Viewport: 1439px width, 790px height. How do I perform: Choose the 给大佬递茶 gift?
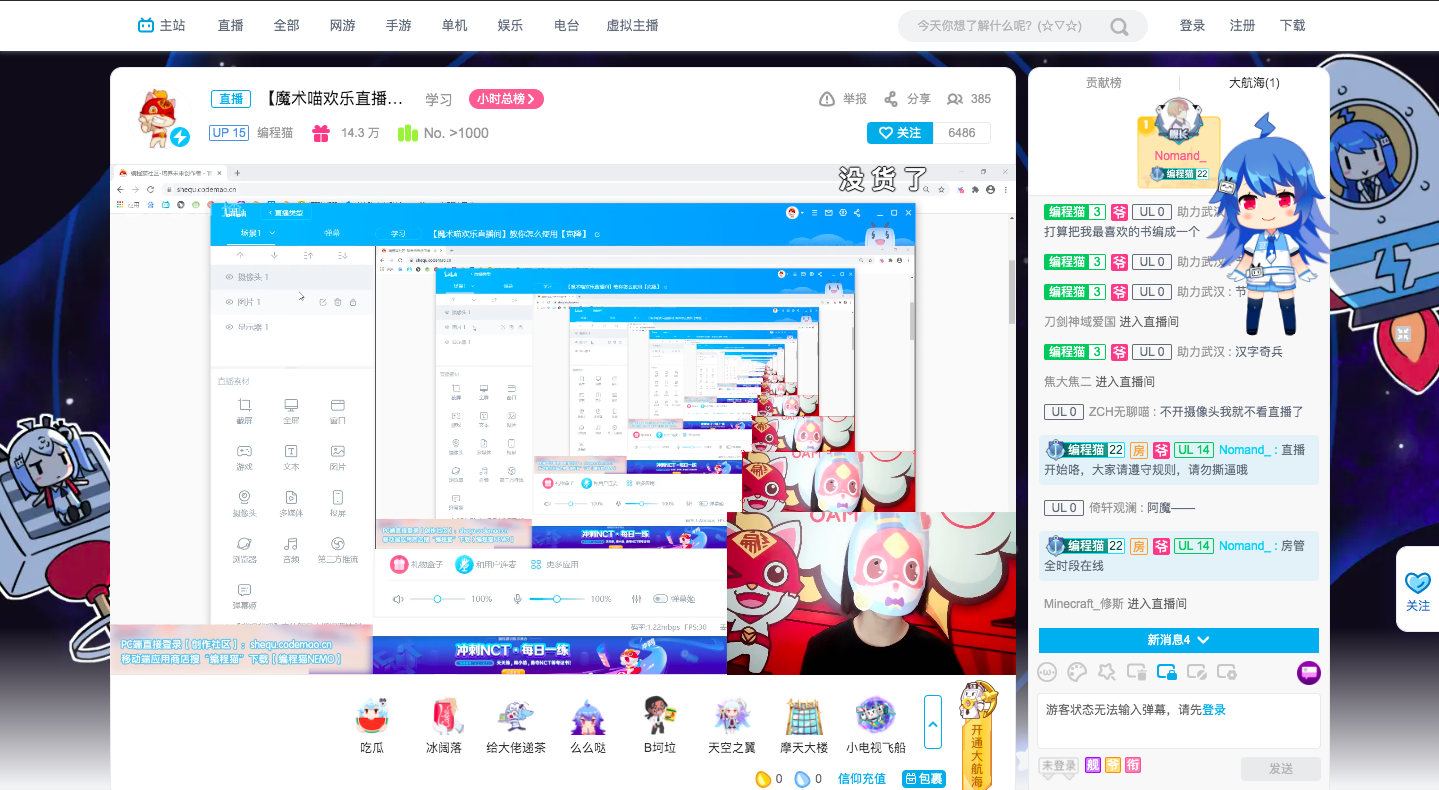pyautogui.click(x=516, y=725)
